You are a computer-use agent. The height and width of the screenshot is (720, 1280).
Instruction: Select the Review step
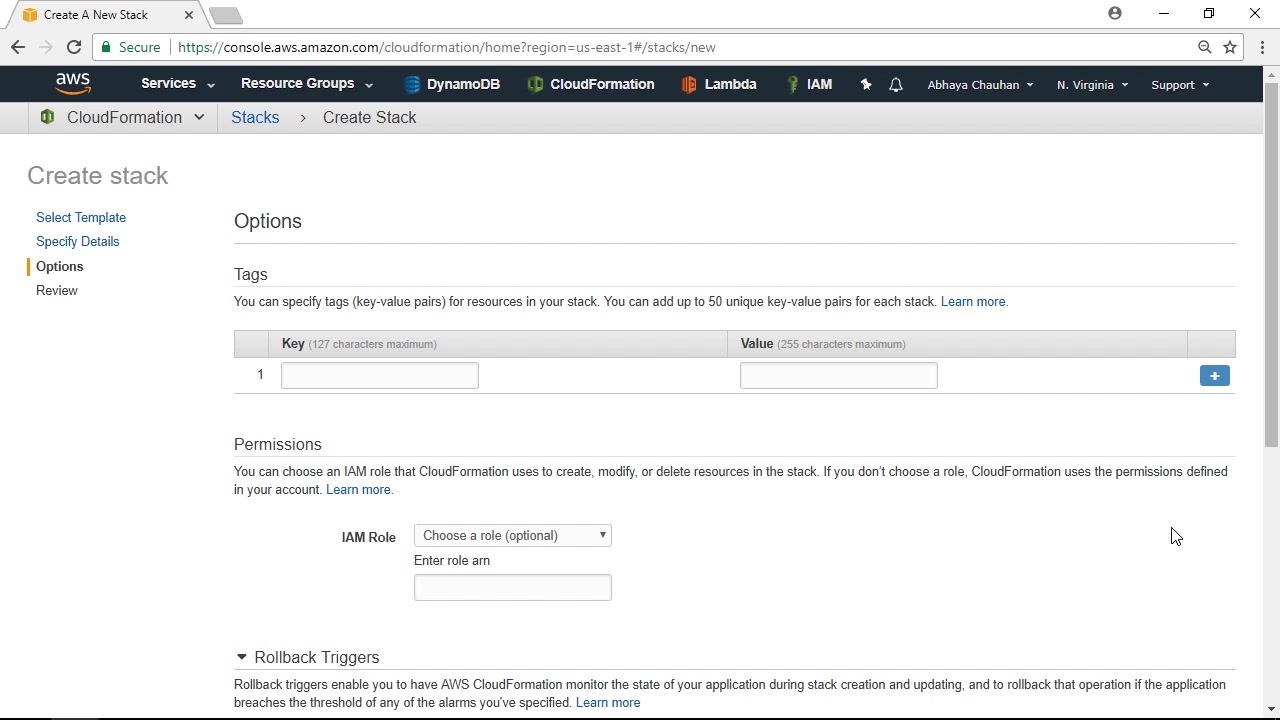click(x=56, y=290)
